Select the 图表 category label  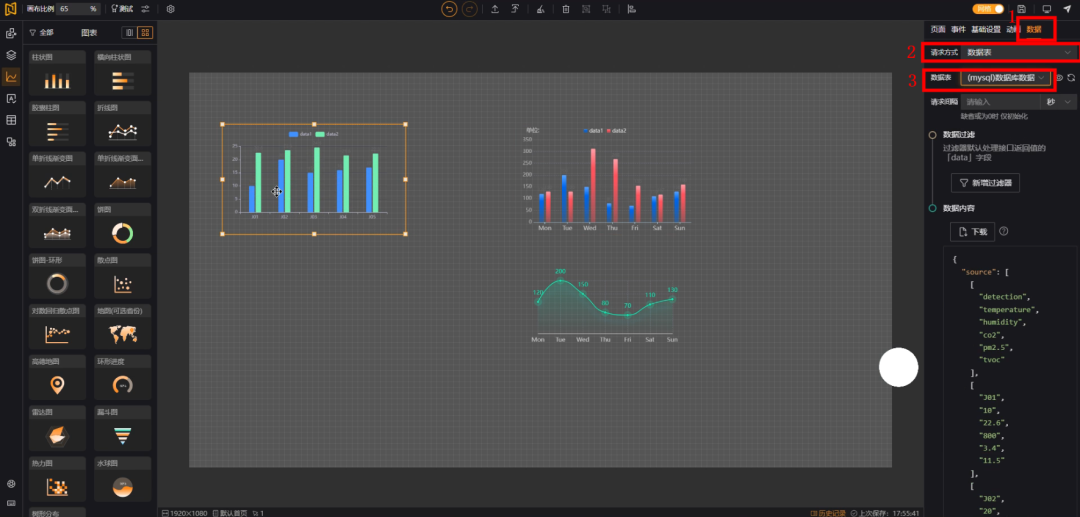[x=89, y=32]
